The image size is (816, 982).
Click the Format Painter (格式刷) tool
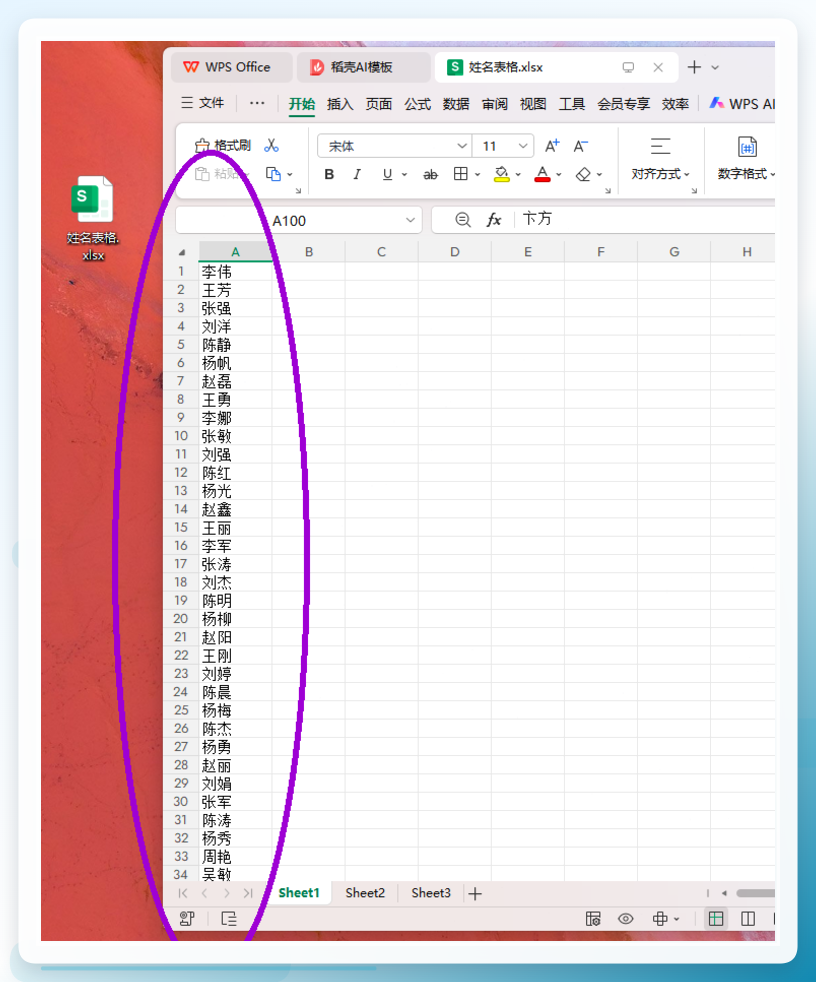click(223, 145)
